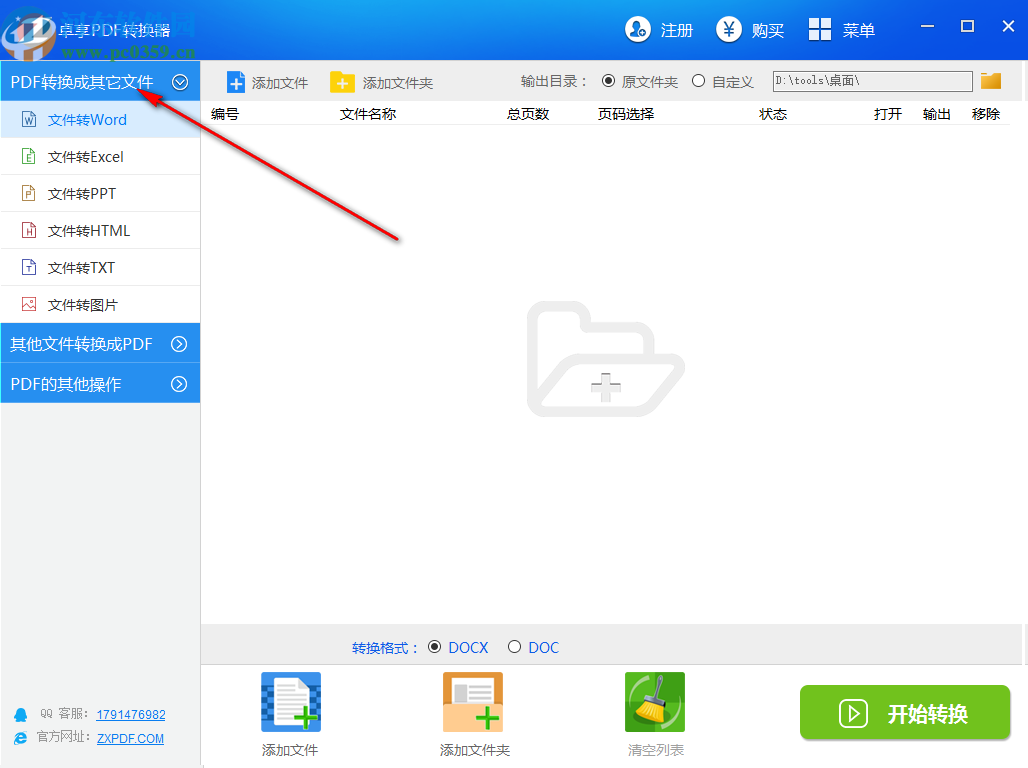The image size is (1028, 768).
Task: Click the output path input field
Action: 872,81
